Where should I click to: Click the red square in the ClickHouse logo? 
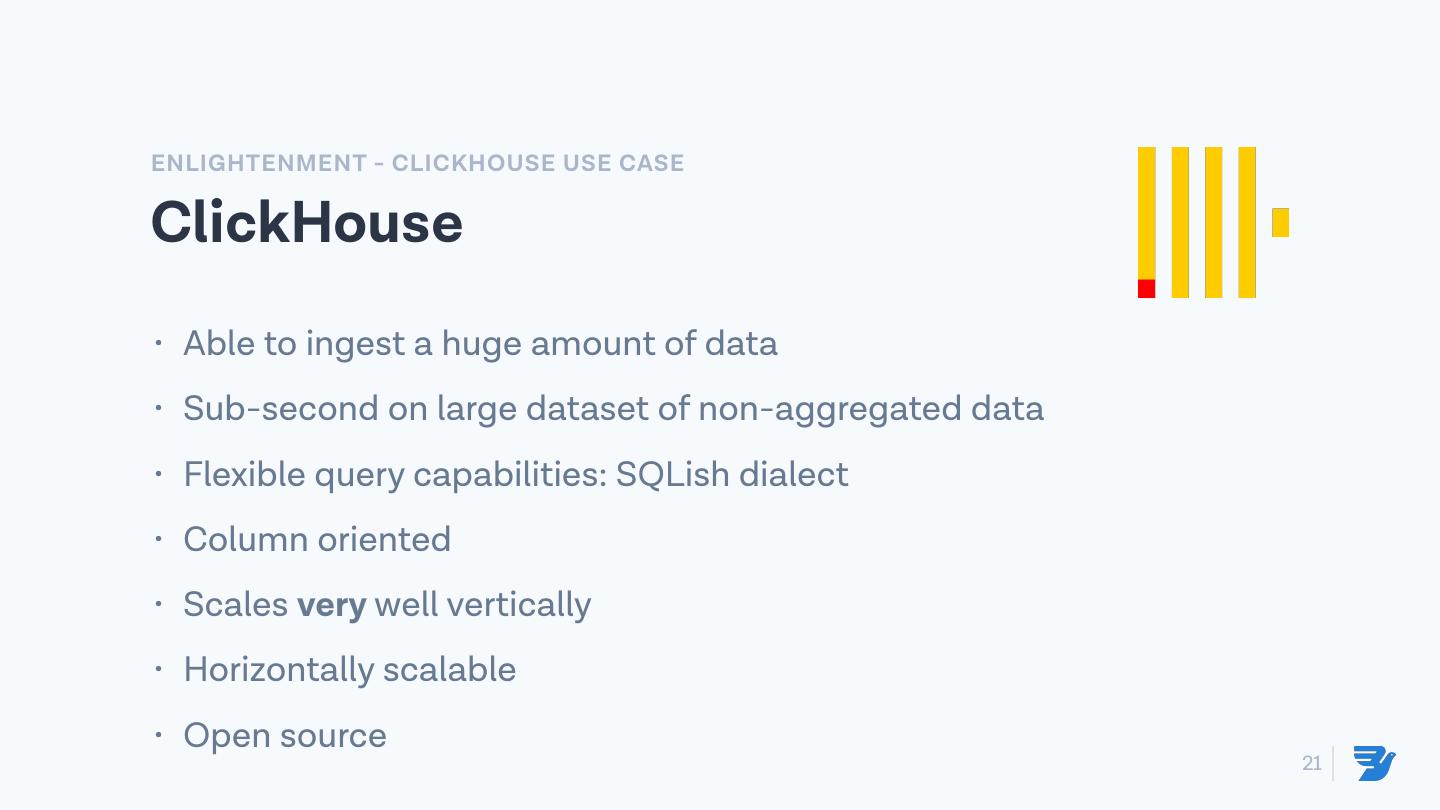coord(1146,289)
